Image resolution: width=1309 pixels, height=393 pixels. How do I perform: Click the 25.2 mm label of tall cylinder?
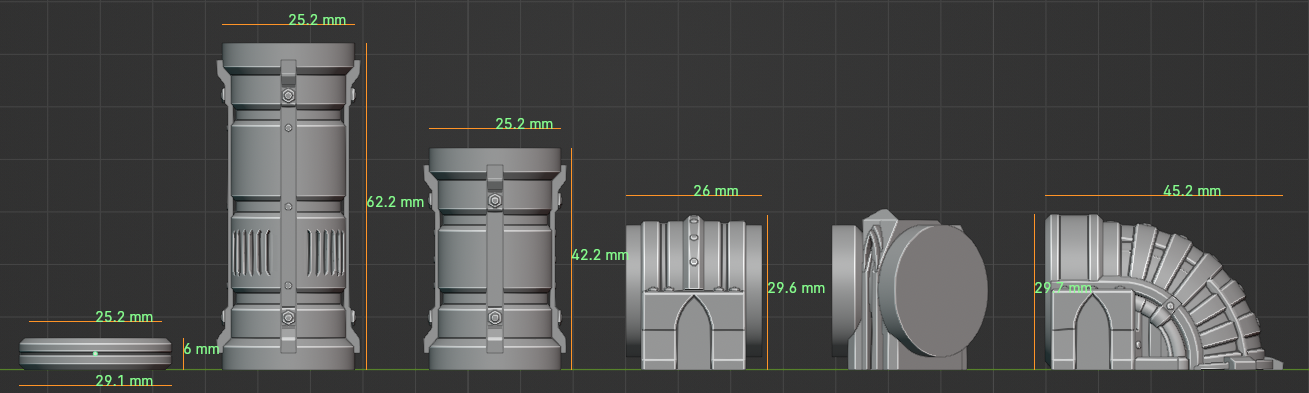click(x=316, y=19)
